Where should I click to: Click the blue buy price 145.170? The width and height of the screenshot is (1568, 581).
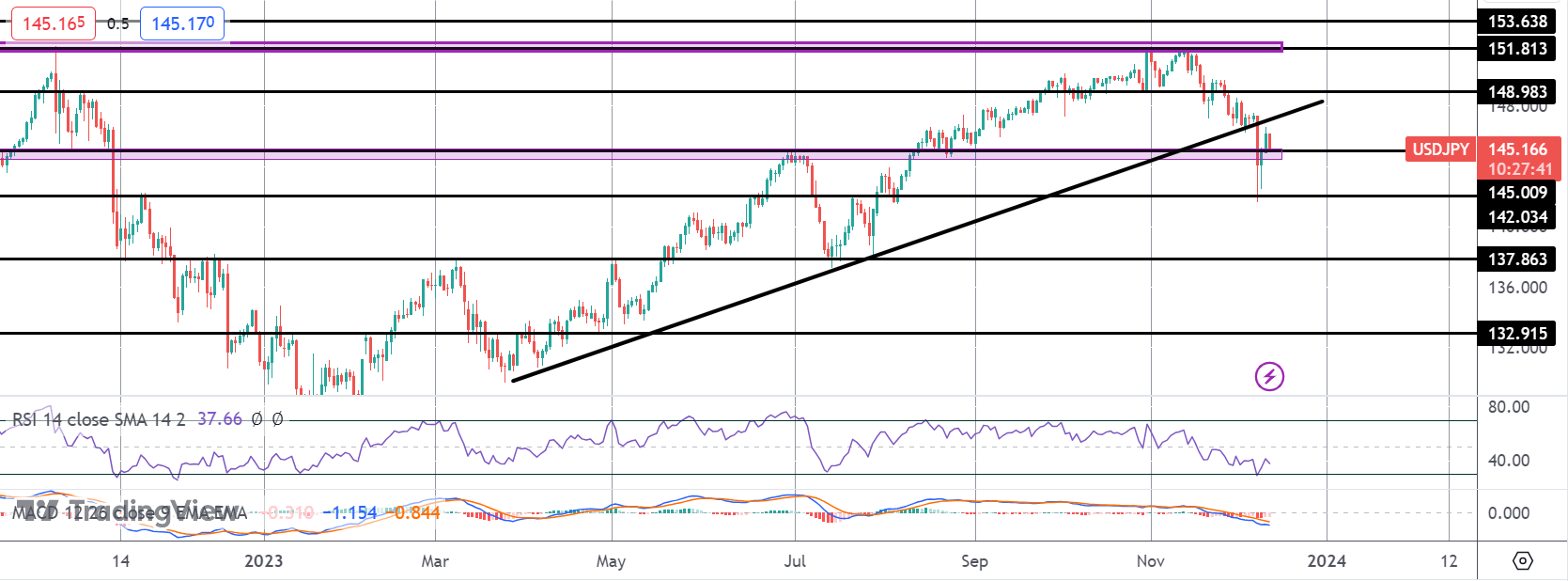(182, 24)
